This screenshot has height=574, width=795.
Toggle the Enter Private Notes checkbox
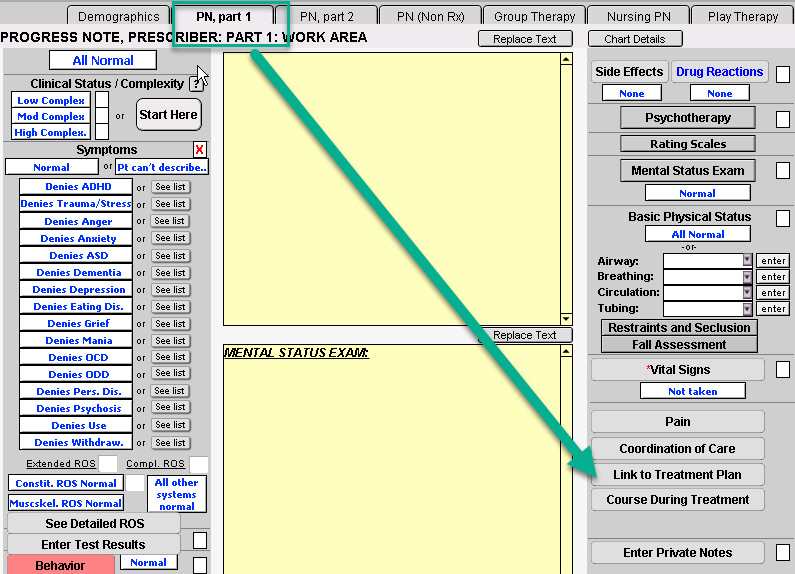tap(782, 553)
